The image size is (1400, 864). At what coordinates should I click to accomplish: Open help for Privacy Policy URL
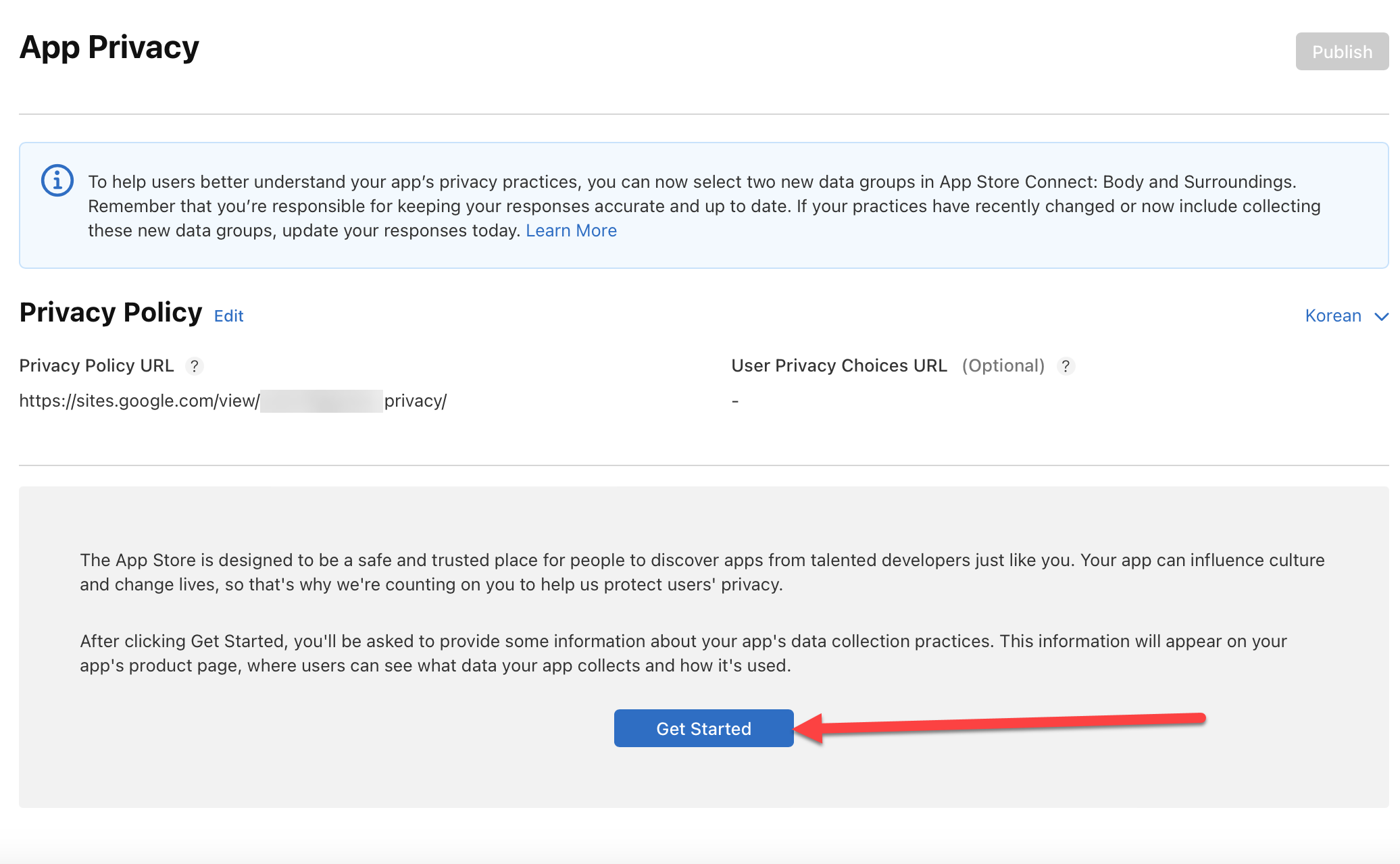click(x=194, y=366)
